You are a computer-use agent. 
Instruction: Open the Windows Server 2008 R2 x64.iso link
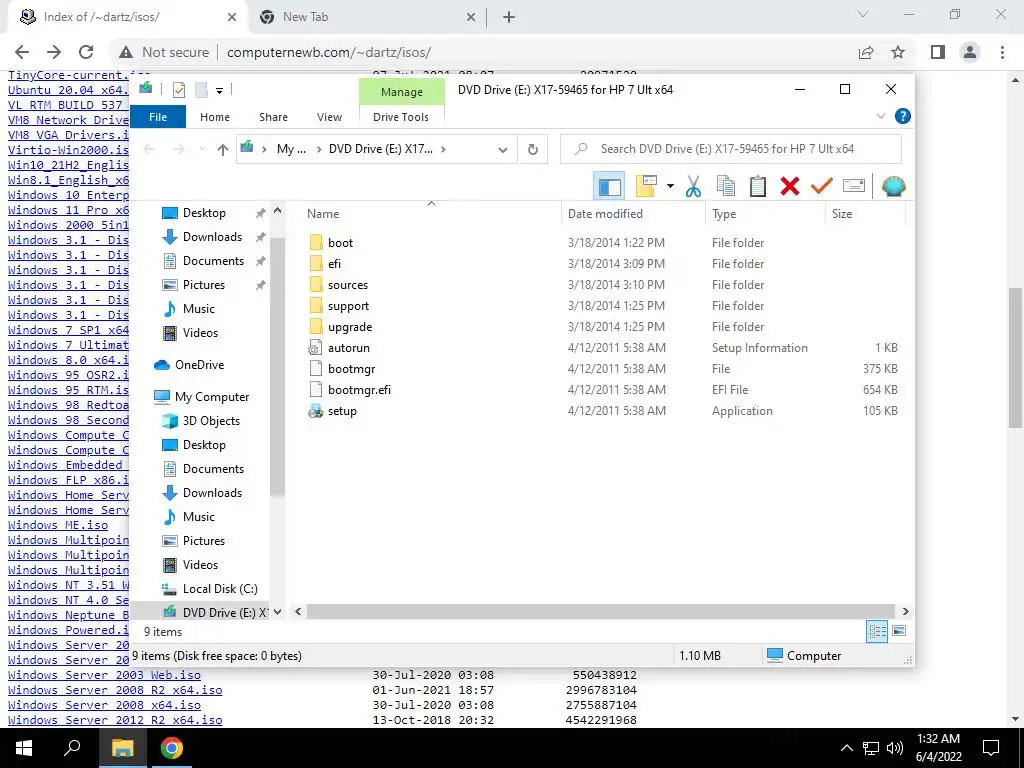tap(115, 690)
